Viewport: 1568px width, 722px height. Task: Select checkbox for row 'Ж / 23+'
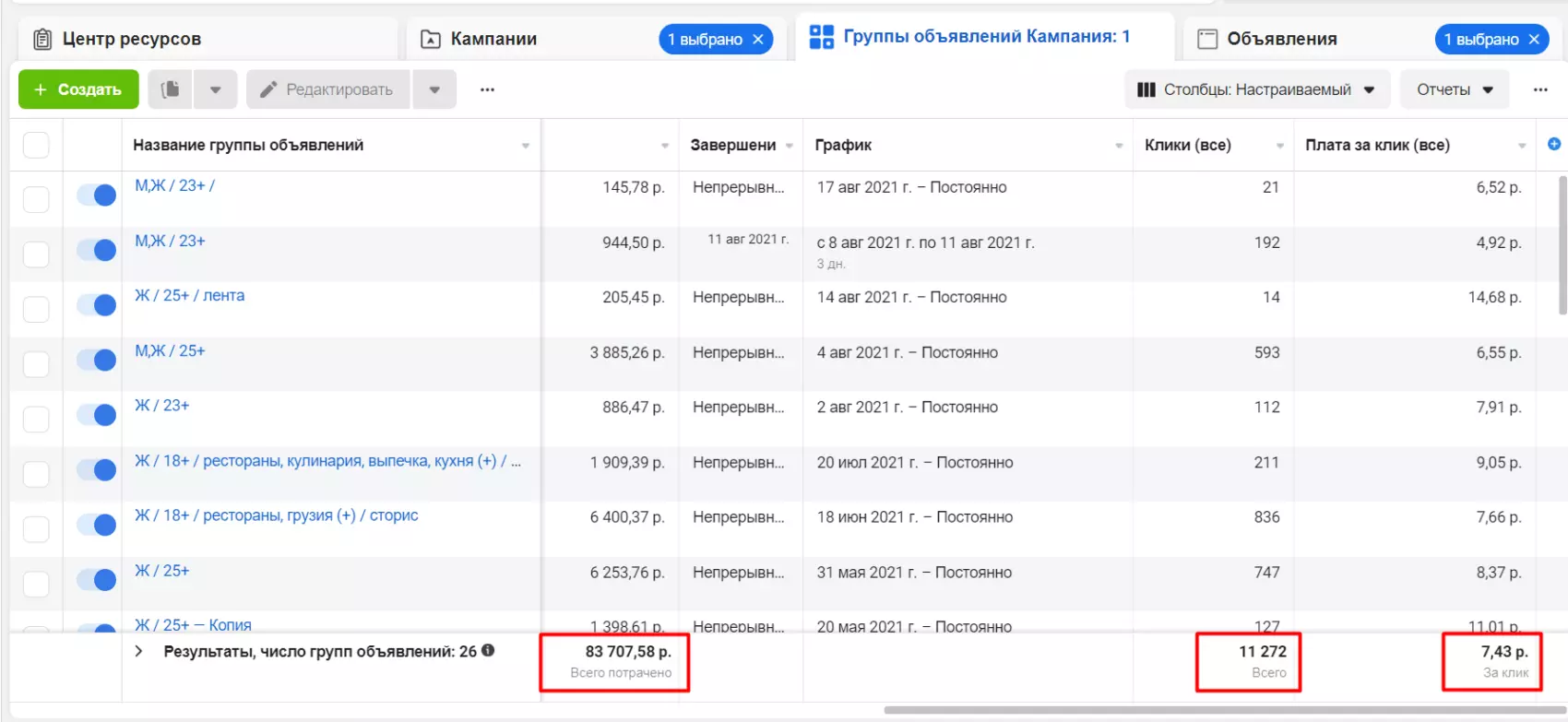click(36, 419)
